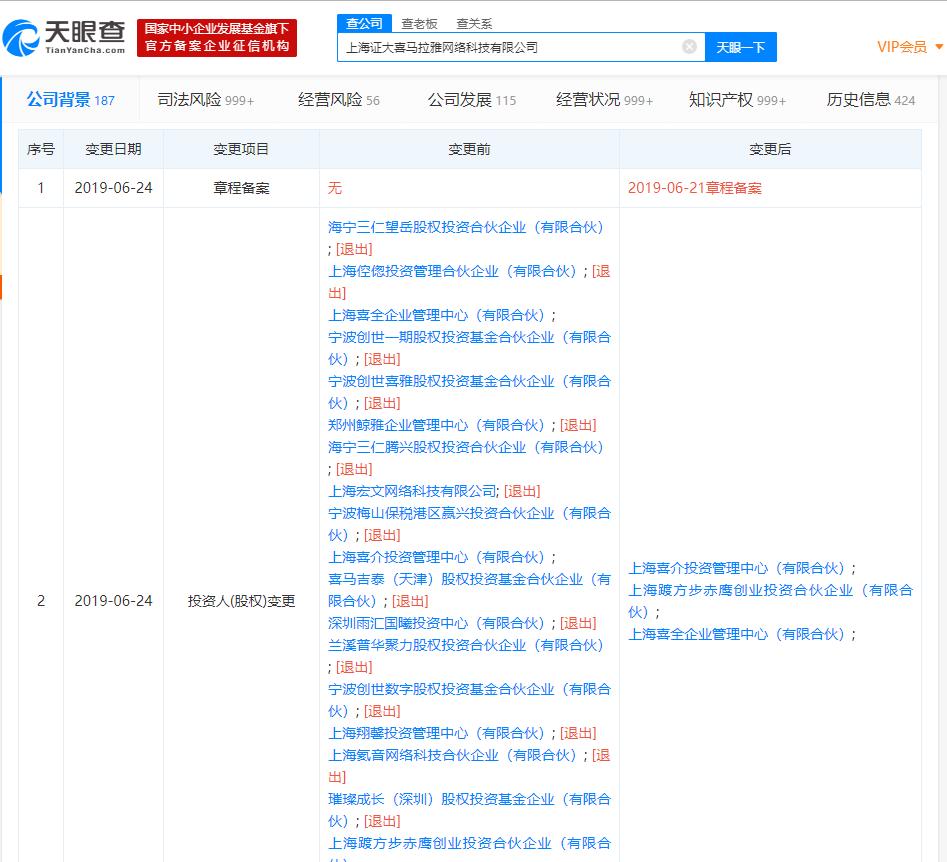Image resolution: width=947 pixels, height=862 pixels.
Task: Open 上海宏文网络科技有限公司 company link
Action: 412,491
